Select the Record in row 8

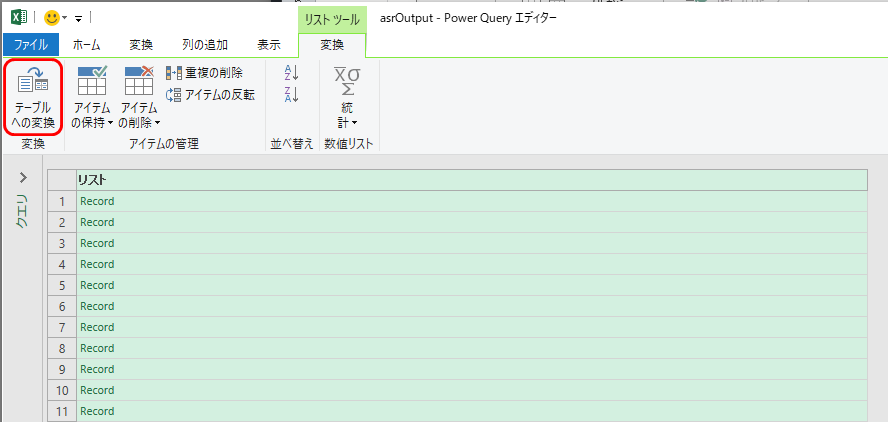pos(472,348)
